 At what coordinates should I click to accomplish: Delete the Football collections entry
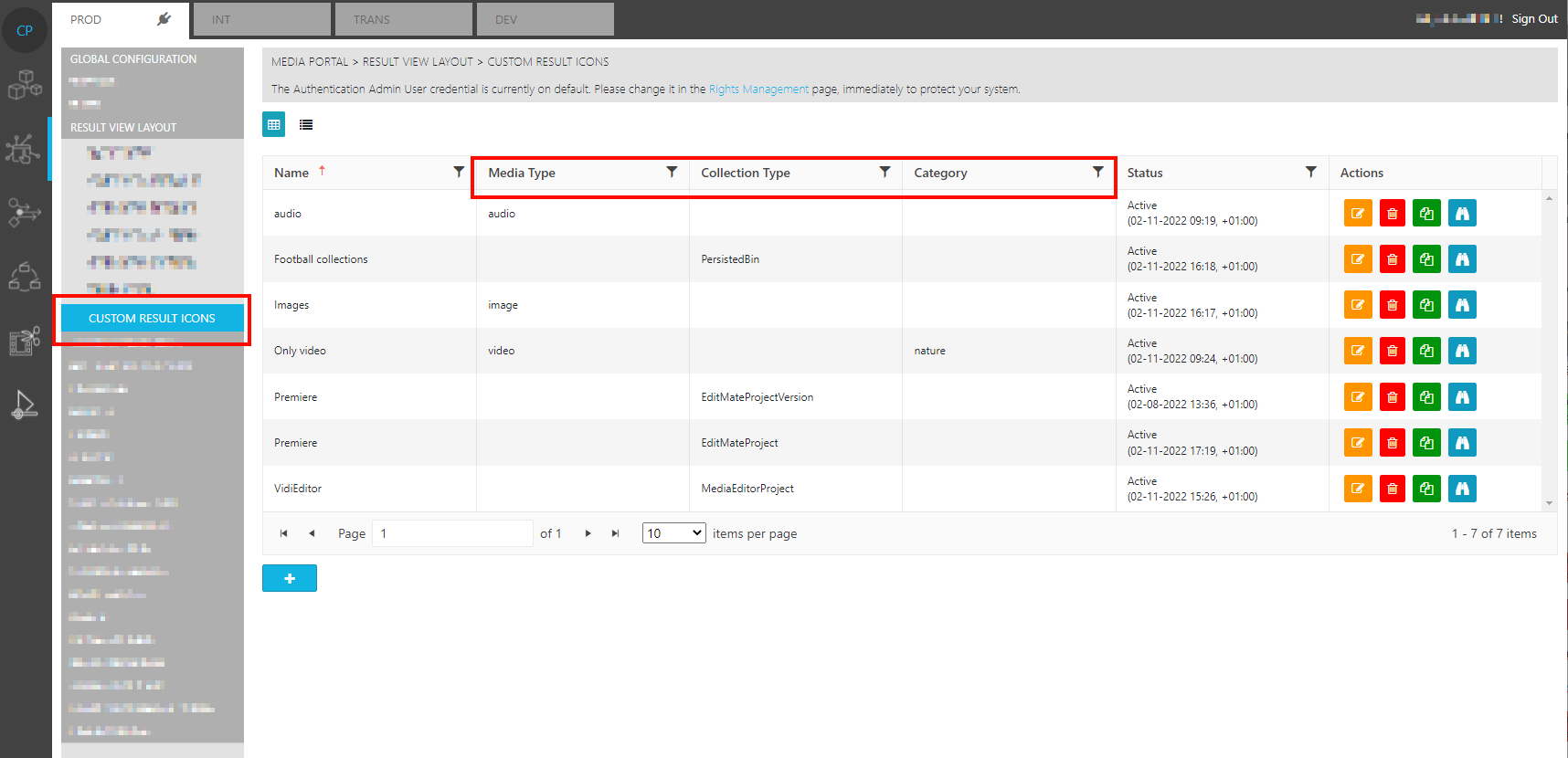click(1392, 259)
